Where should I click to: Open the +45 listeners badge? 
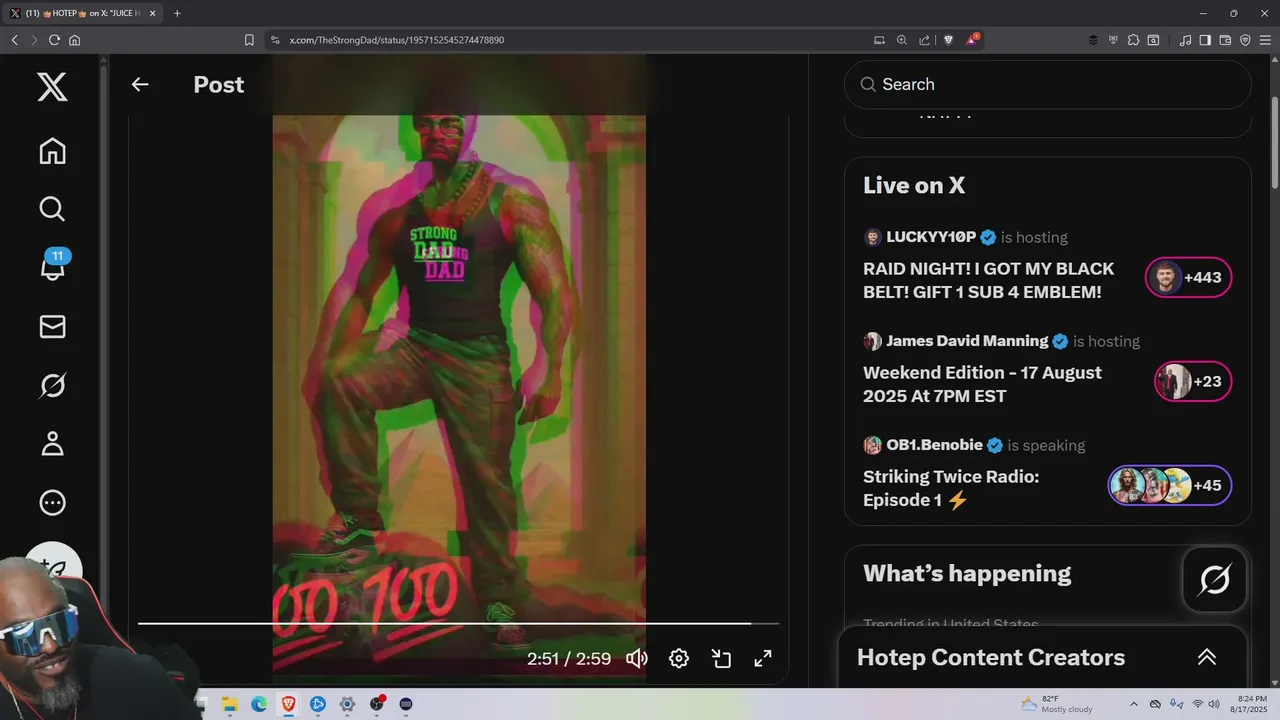1170,486
